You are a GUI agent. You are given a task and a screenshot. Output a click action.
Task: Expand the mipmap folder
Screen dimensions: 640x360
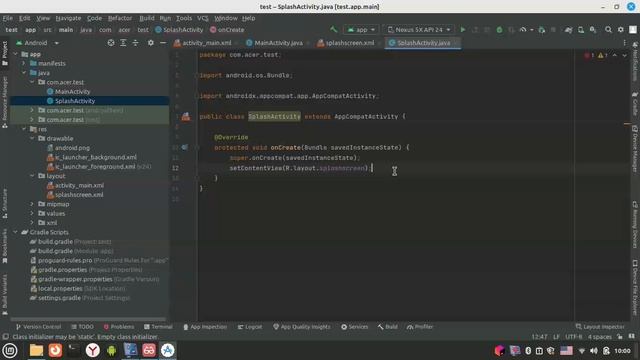point(32,204)
